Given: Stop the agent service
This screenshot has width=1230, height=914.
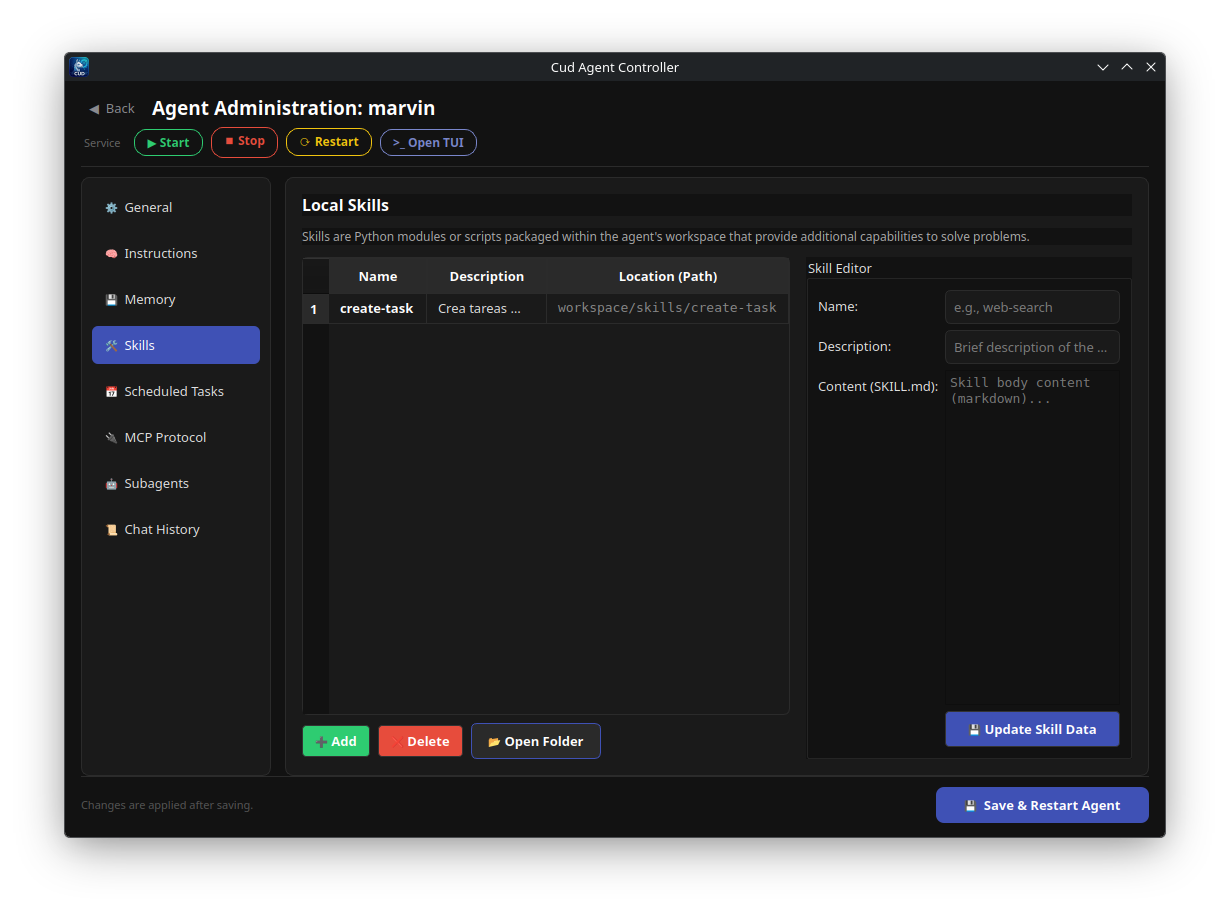Looking at the screenshot, I should [244, 141].
